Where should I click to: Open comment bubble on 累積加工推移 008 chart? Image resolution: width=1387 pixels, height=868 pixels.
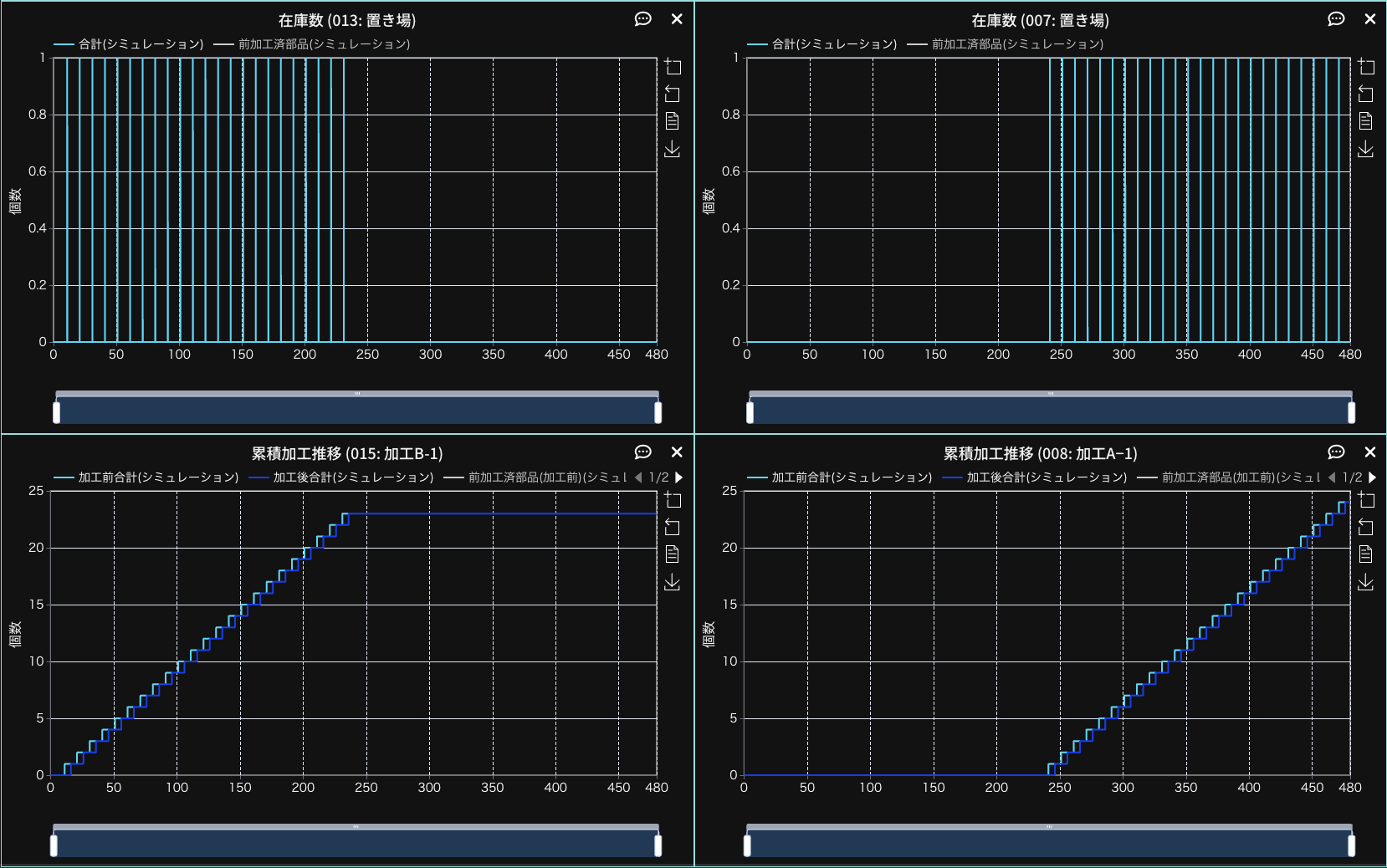[x=1336, y=452]
